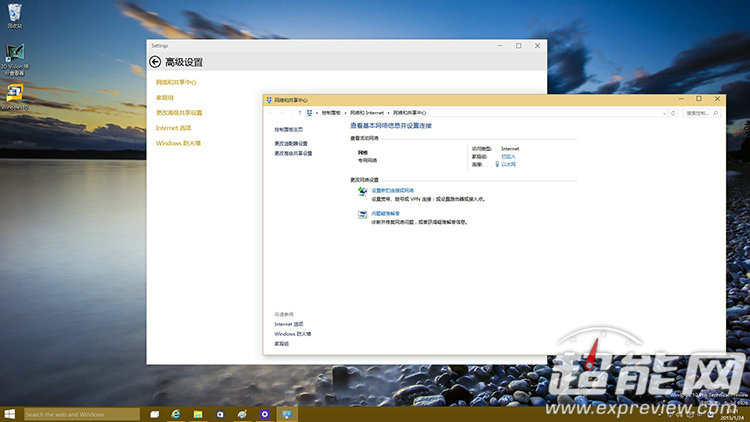Open the 以太网 connection link
This screenshot has height=422, width=750.
coord(509,163)
